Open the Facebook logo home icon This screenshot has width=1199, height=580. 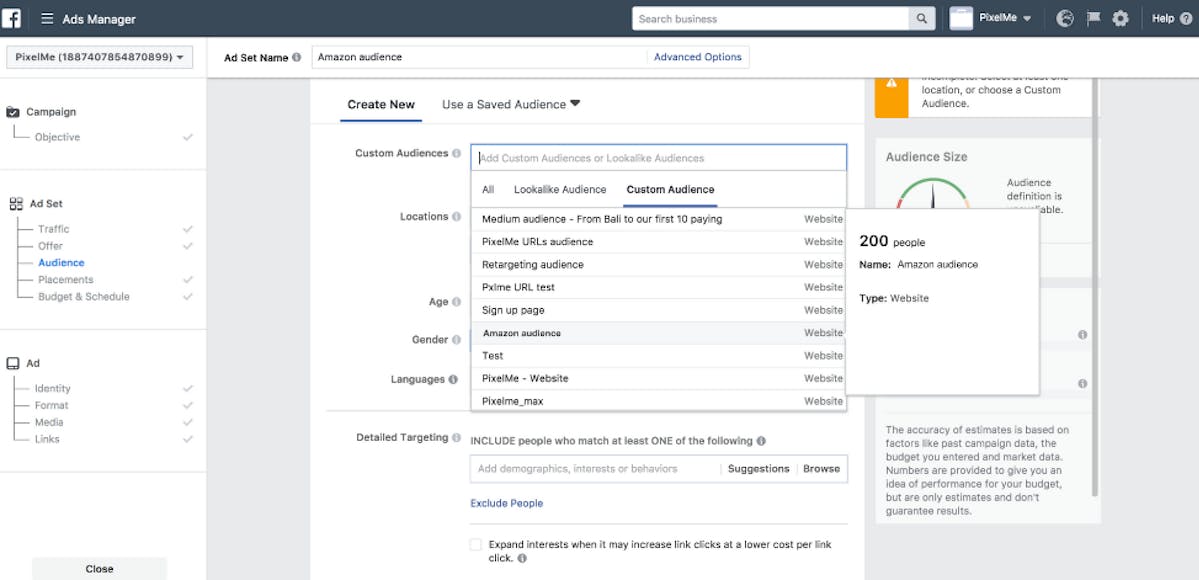point(11,18)
